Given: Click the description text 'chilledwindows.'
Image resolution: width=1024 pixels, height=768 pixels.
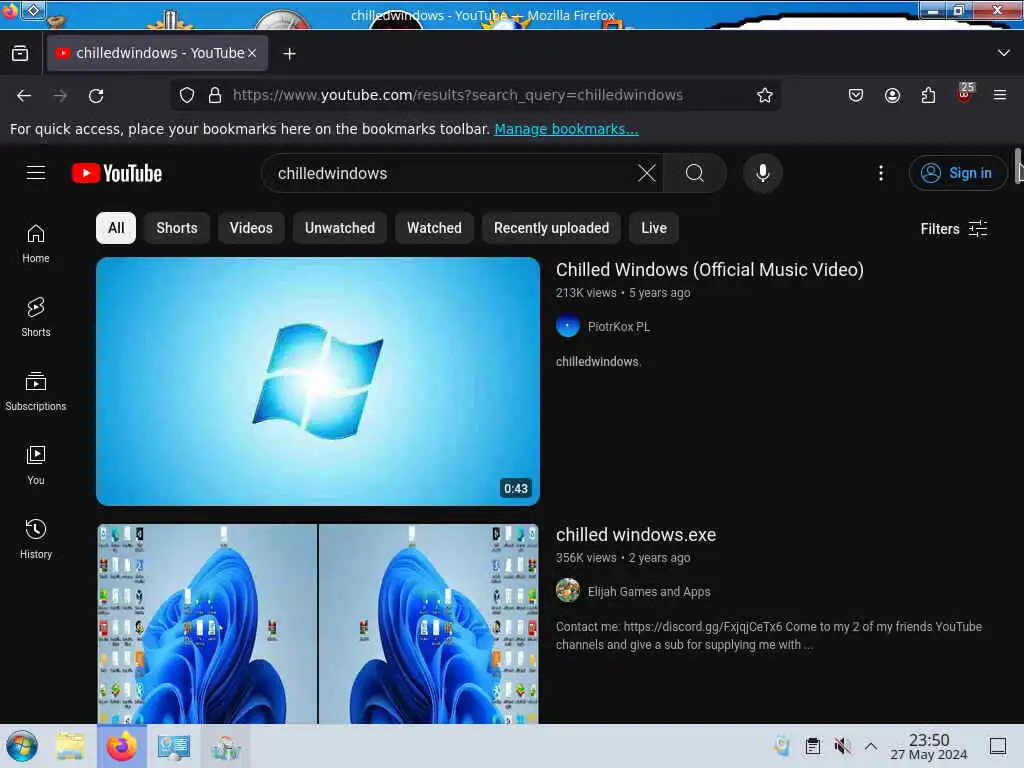Looking at the screenshot, I should click(x=598, y=361).
